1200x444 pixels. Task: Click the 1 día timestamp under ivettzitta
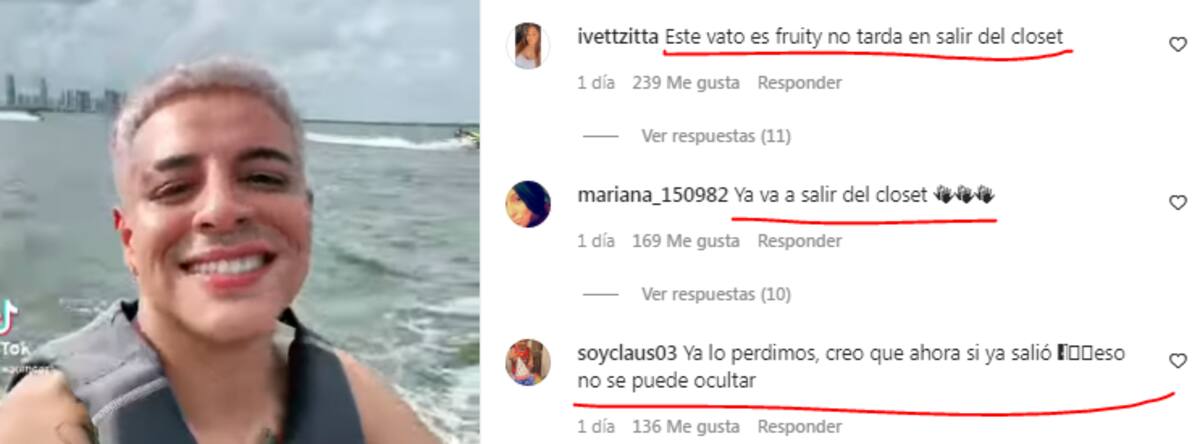(x=596, y=83)
